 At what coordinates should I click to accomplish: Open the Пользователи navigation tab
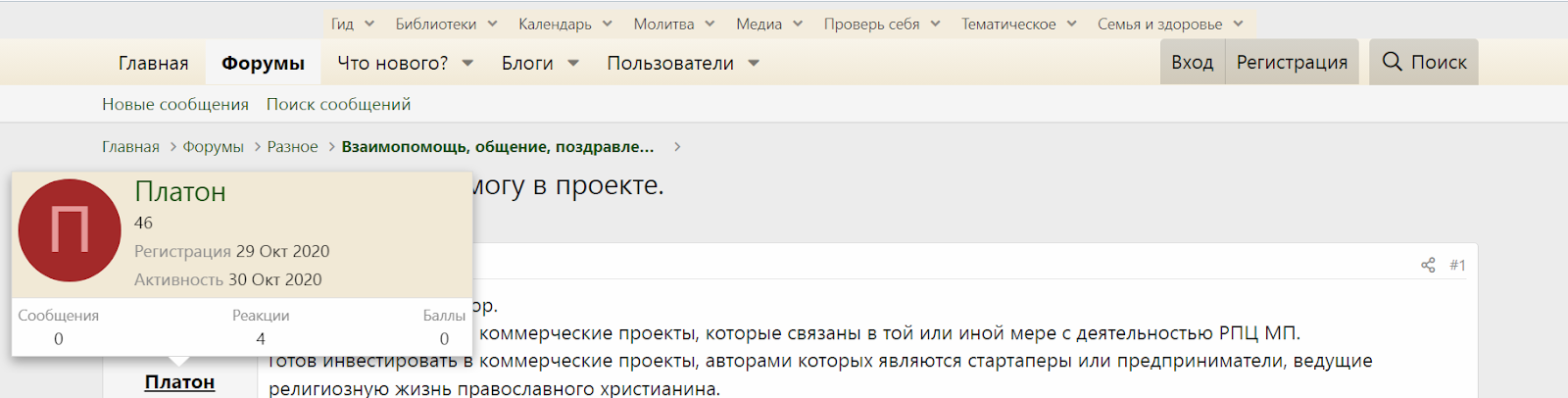click(x=670, y=63)
